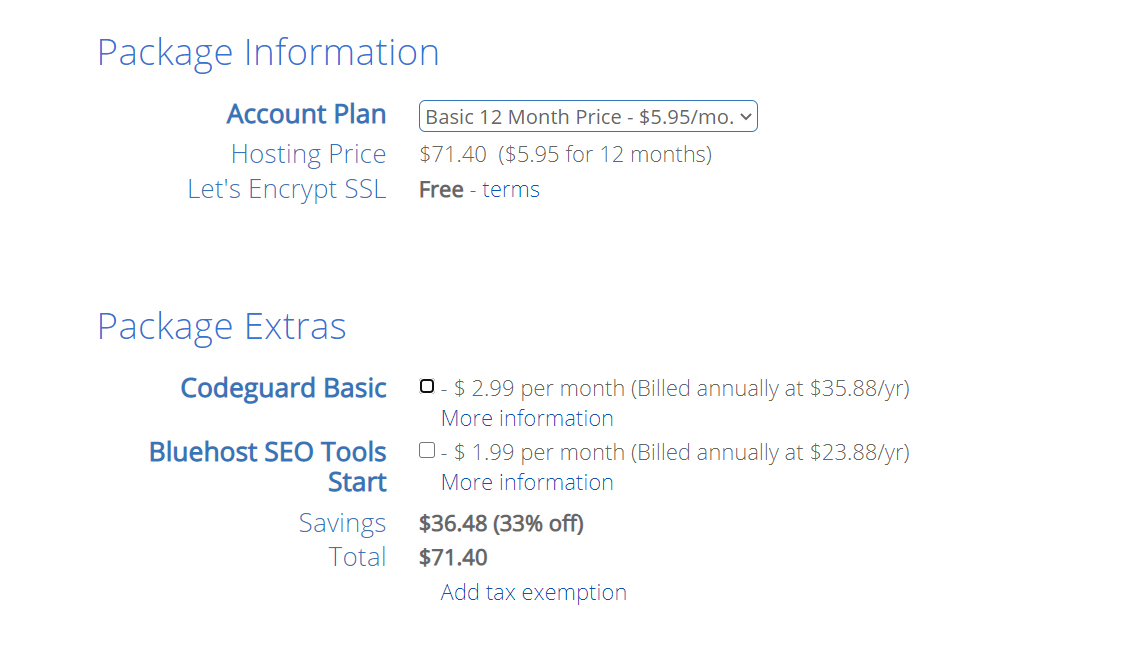This screenshot has height=660, width=1124.
Task: Click the Hosting Price label
Action: click(x=308, y=154)
